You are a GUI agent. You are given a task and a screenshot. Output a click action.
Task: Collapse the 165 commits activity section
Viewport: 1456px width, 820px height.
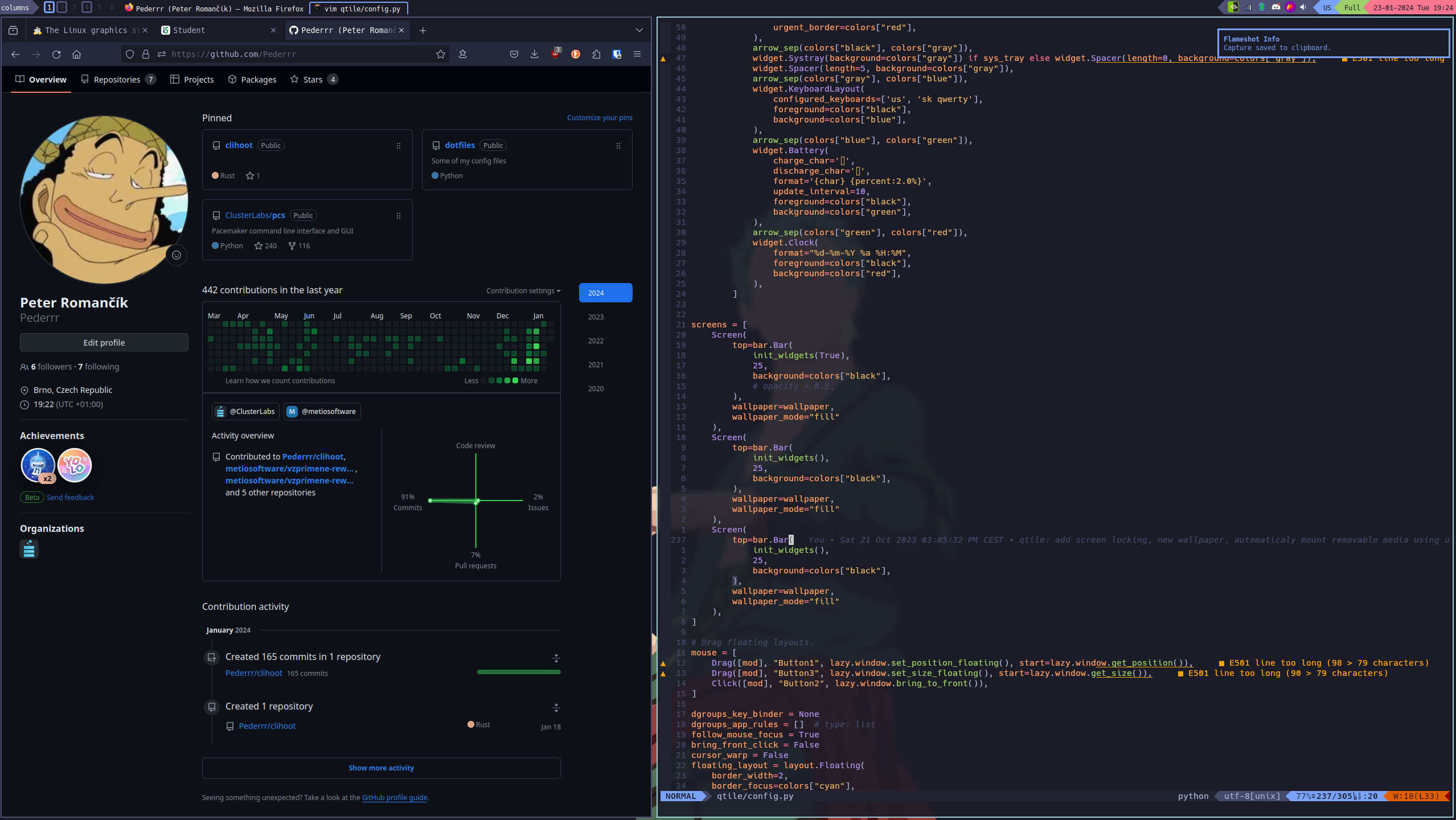point(556,659)
